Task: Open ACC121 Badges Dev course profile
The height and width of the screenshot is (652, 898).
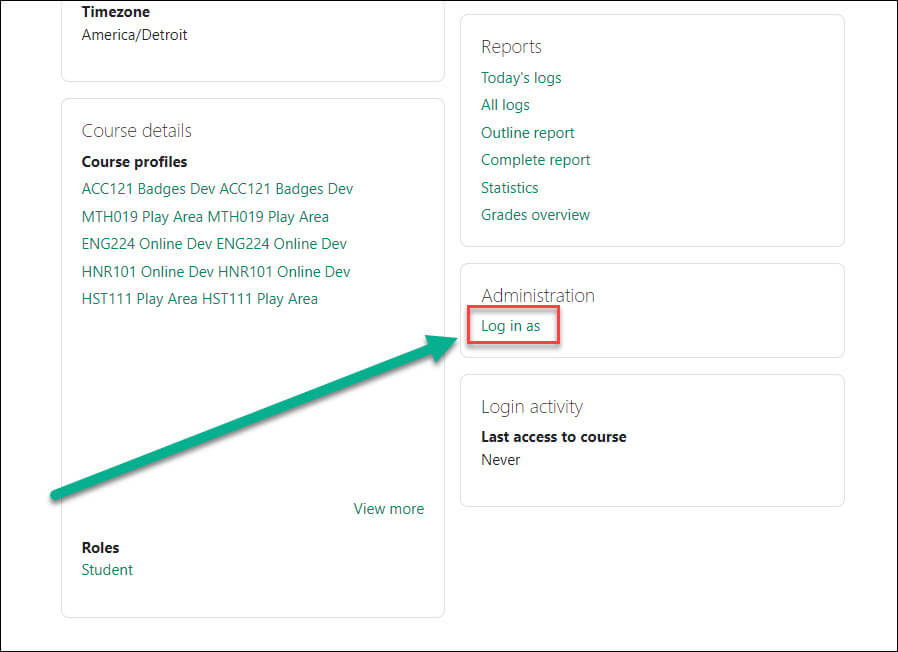Action: [x=217, y=189]
